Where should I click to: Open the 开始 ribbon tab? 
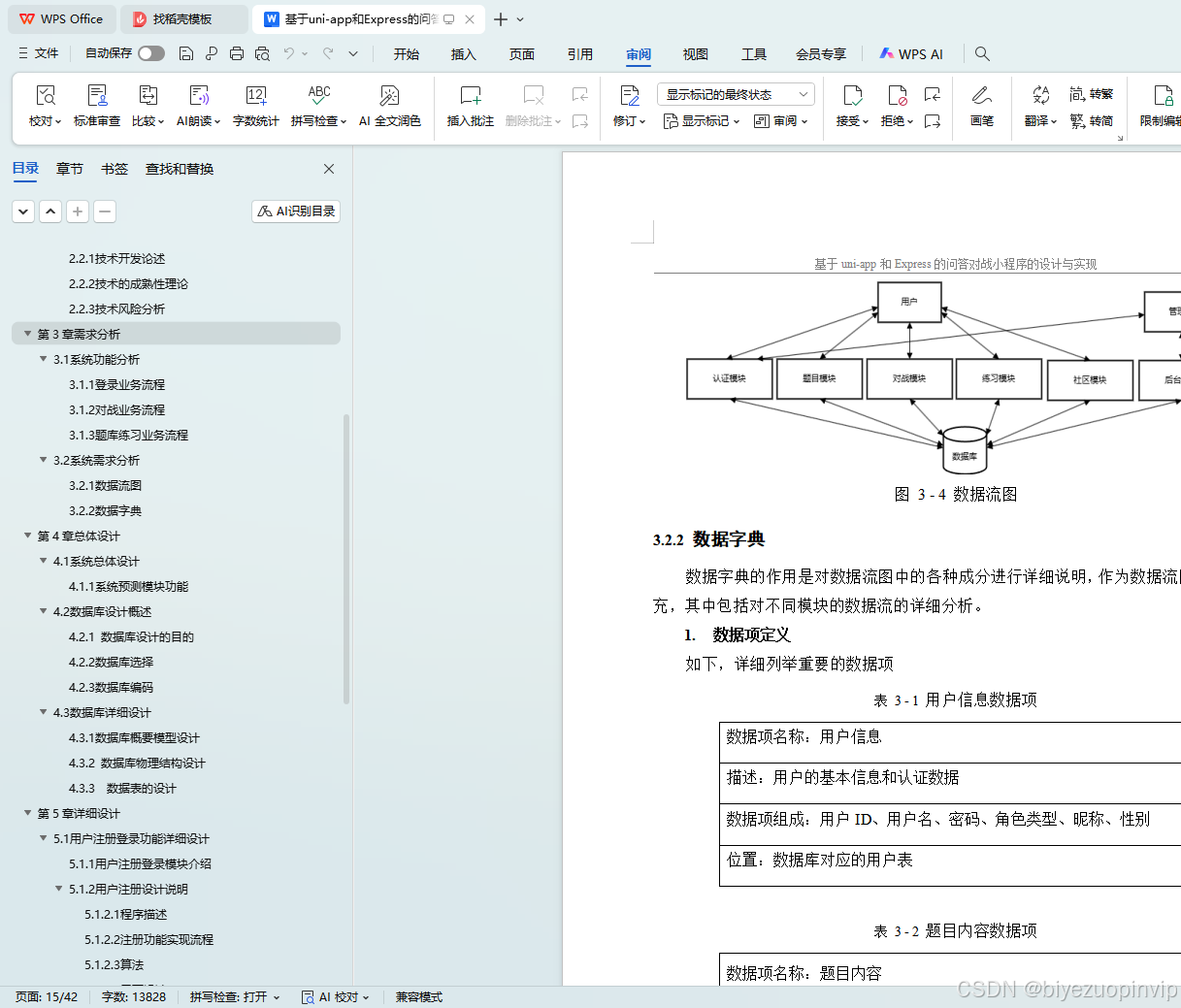407,54
